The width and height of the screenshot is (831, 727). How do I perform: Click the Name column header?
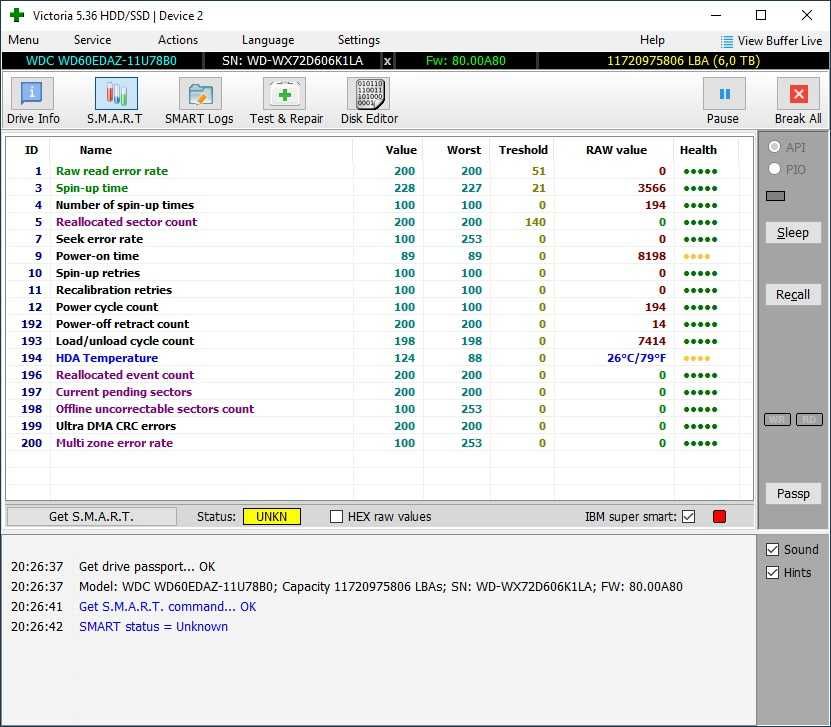[x=95, y=150]
